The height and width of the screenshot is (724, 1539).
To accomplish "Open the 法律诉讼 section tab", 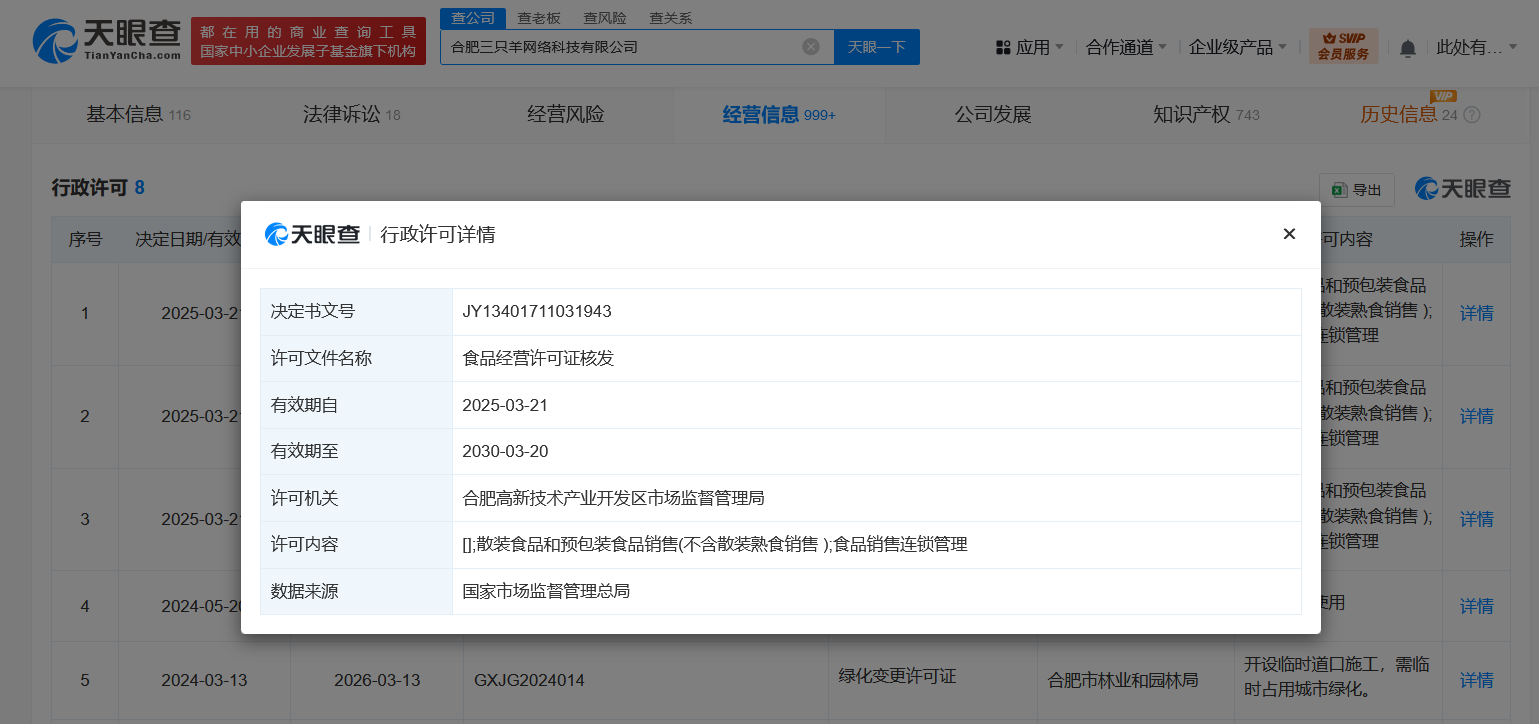I will [x=352, y=114].
